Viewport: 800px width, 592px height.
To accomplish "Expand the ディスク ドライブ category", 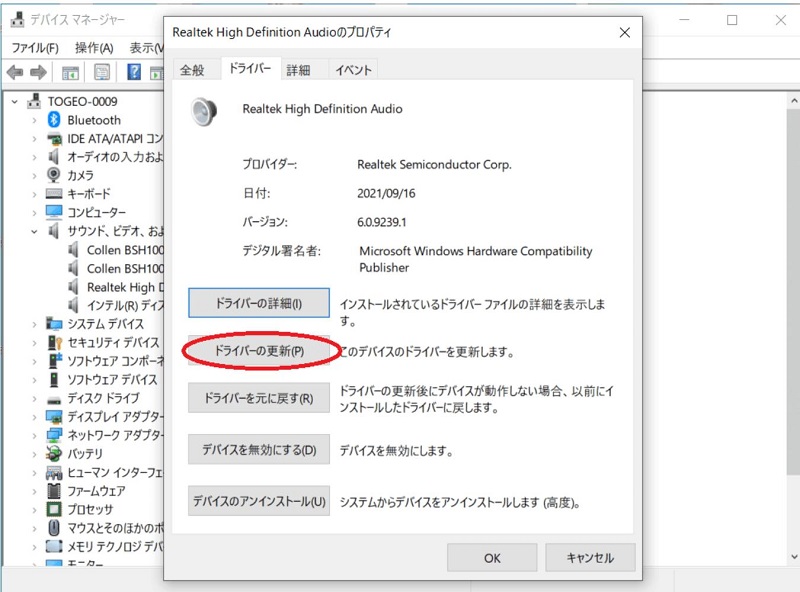I will 34,398.
